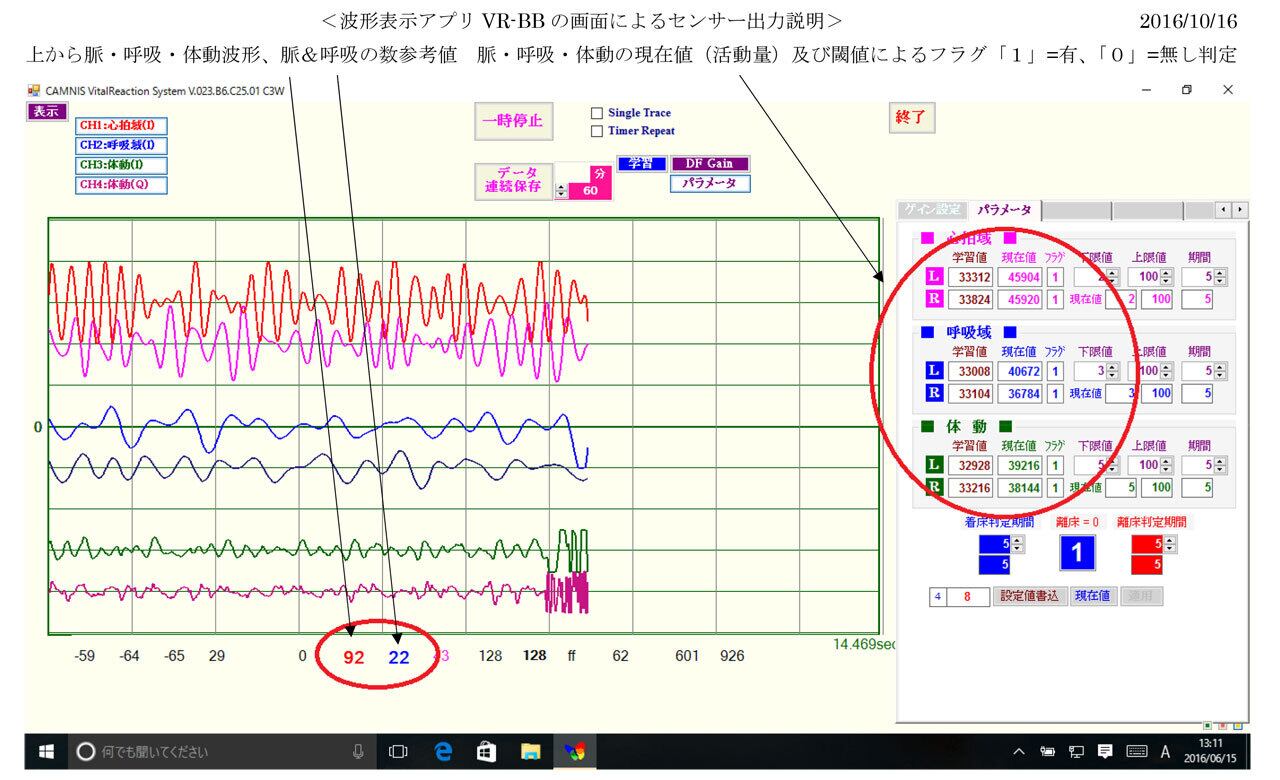Switch to the ゲイン設定 tab
Screen dimensions: 1280x780
click(x=931, y=210)
